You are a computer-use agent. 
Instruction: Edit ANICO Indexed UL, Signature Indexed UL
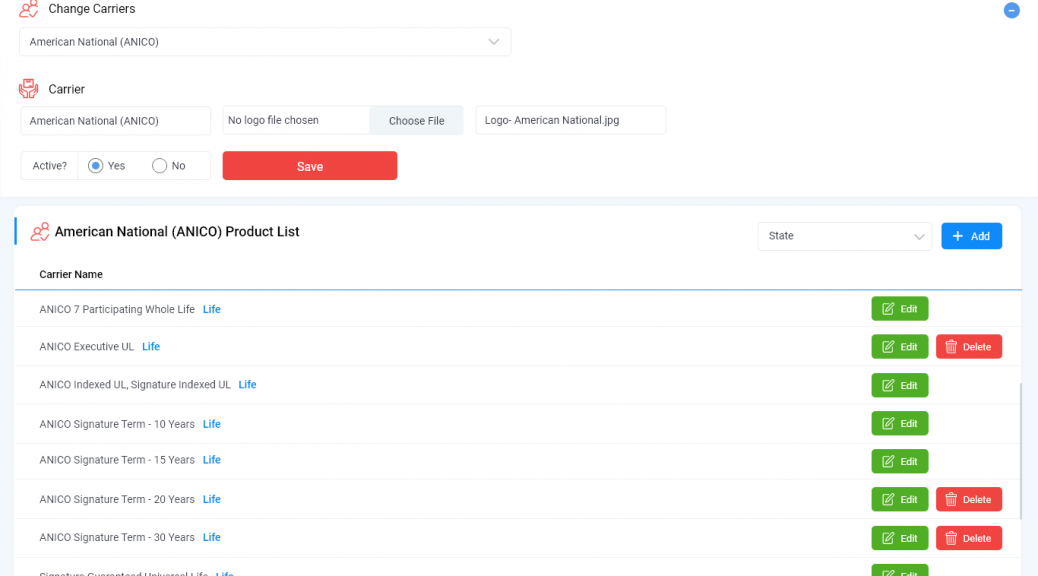click(x=900, y=385)
